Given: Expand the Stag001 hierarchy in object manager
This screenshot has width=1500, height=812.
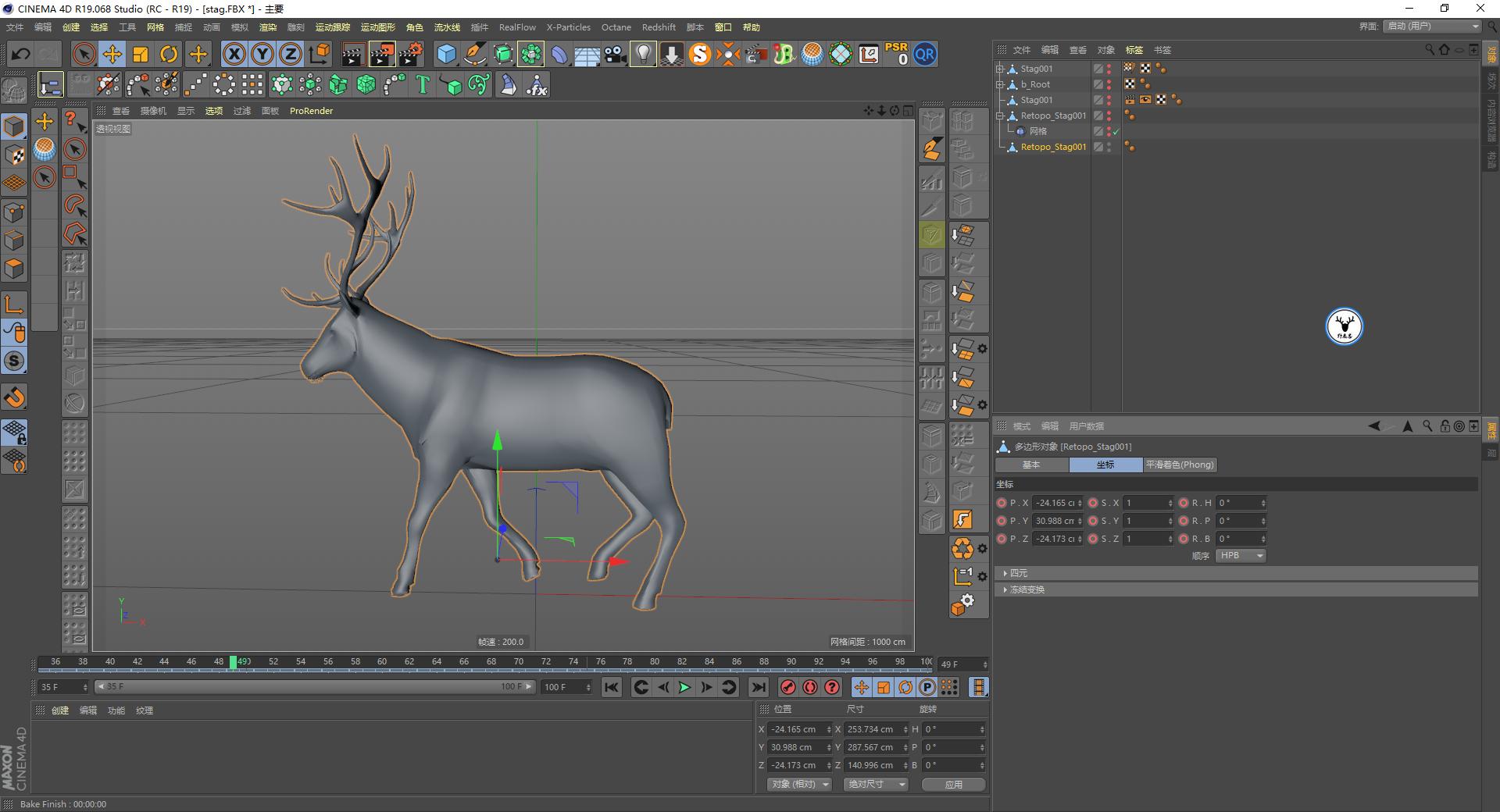Looking at the screenshot, I should pyautogui.click(x=1000, y=69).
